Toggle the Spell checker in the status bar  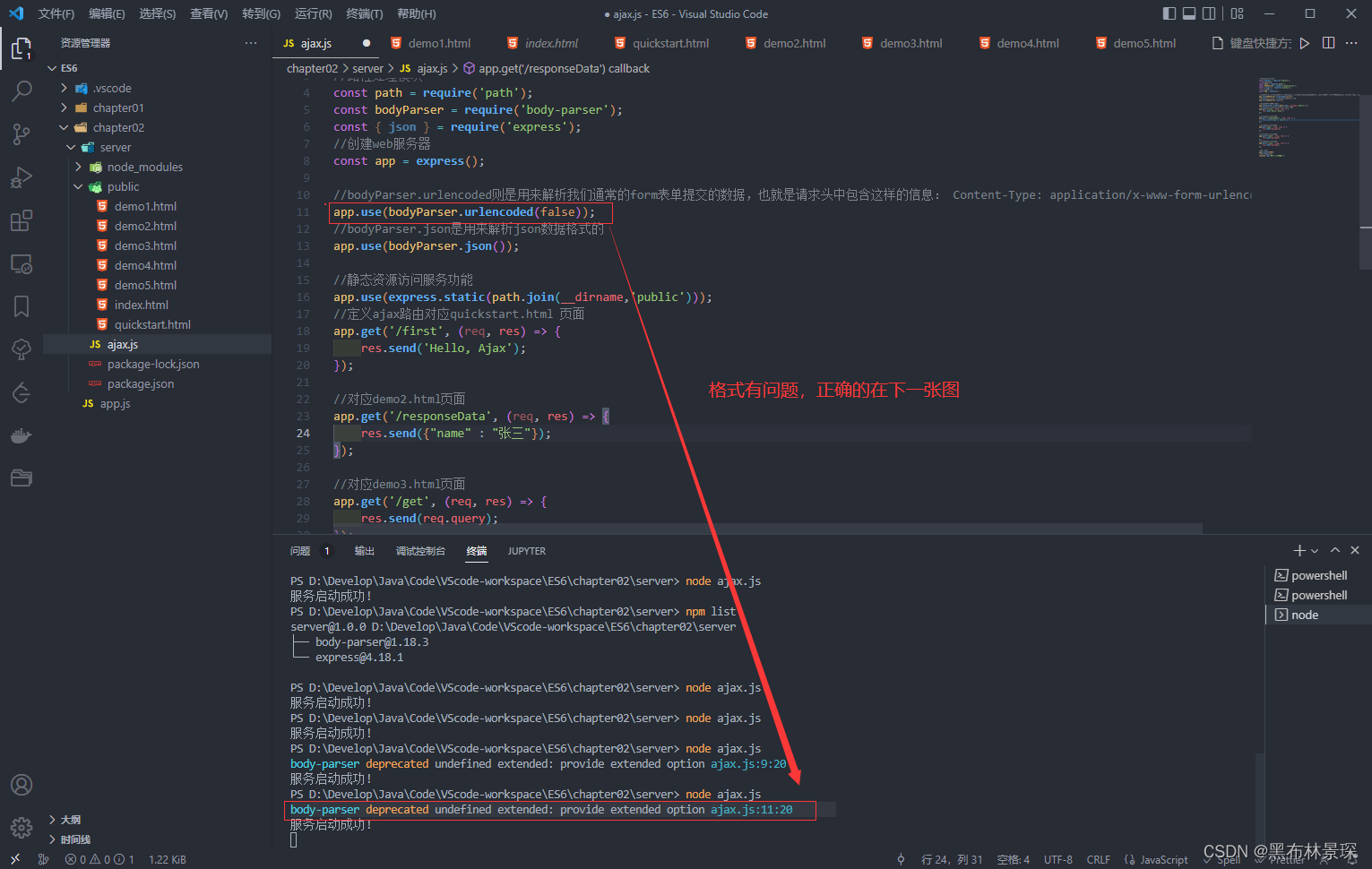point(1222,858)
